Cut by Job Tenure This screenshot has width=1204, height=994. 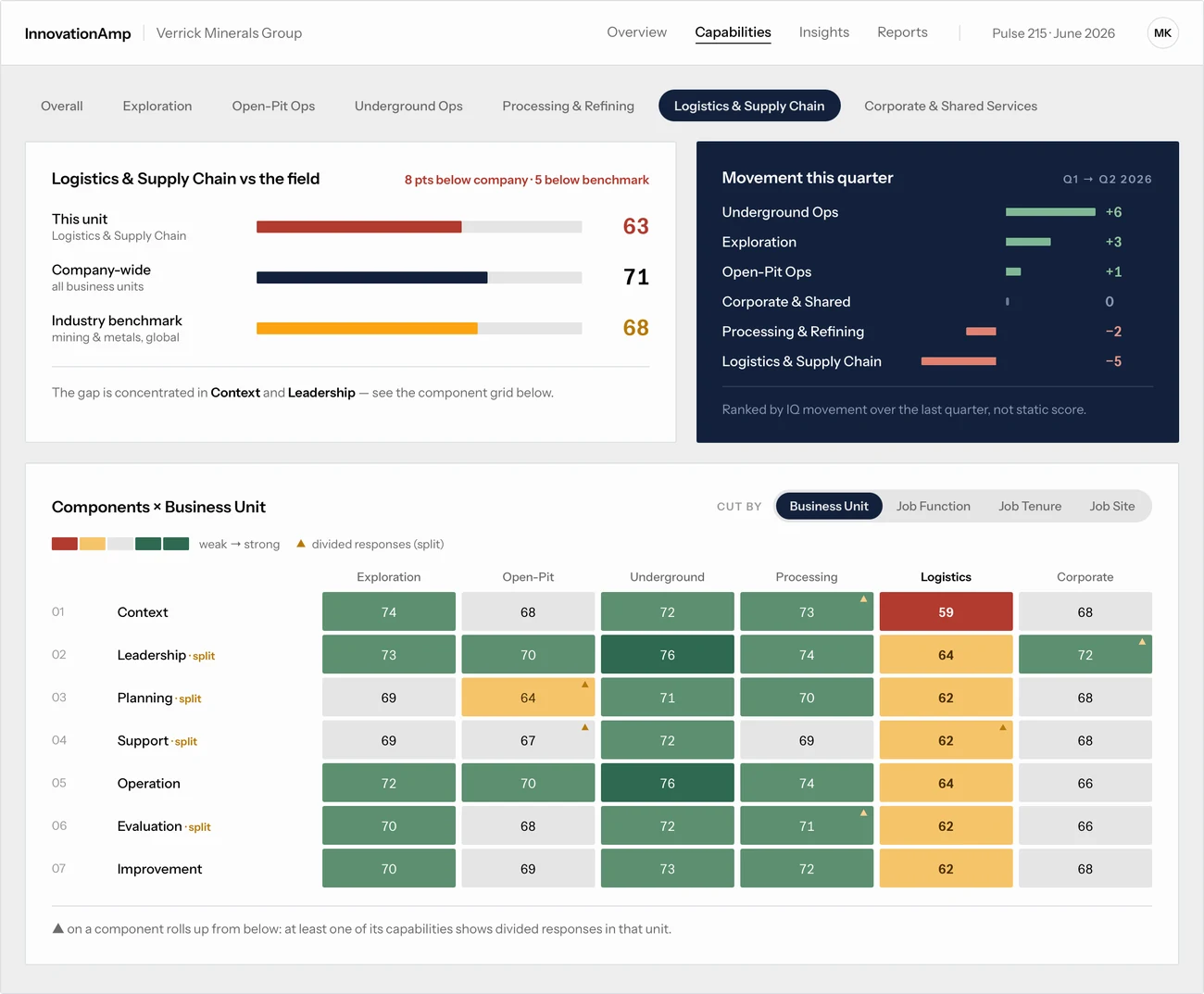[x=1030, y=506]
